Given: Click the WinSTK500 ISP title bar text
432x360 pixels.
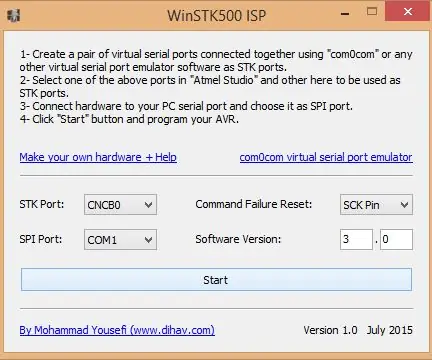Looking at the screenshot, I should [216, 16].
